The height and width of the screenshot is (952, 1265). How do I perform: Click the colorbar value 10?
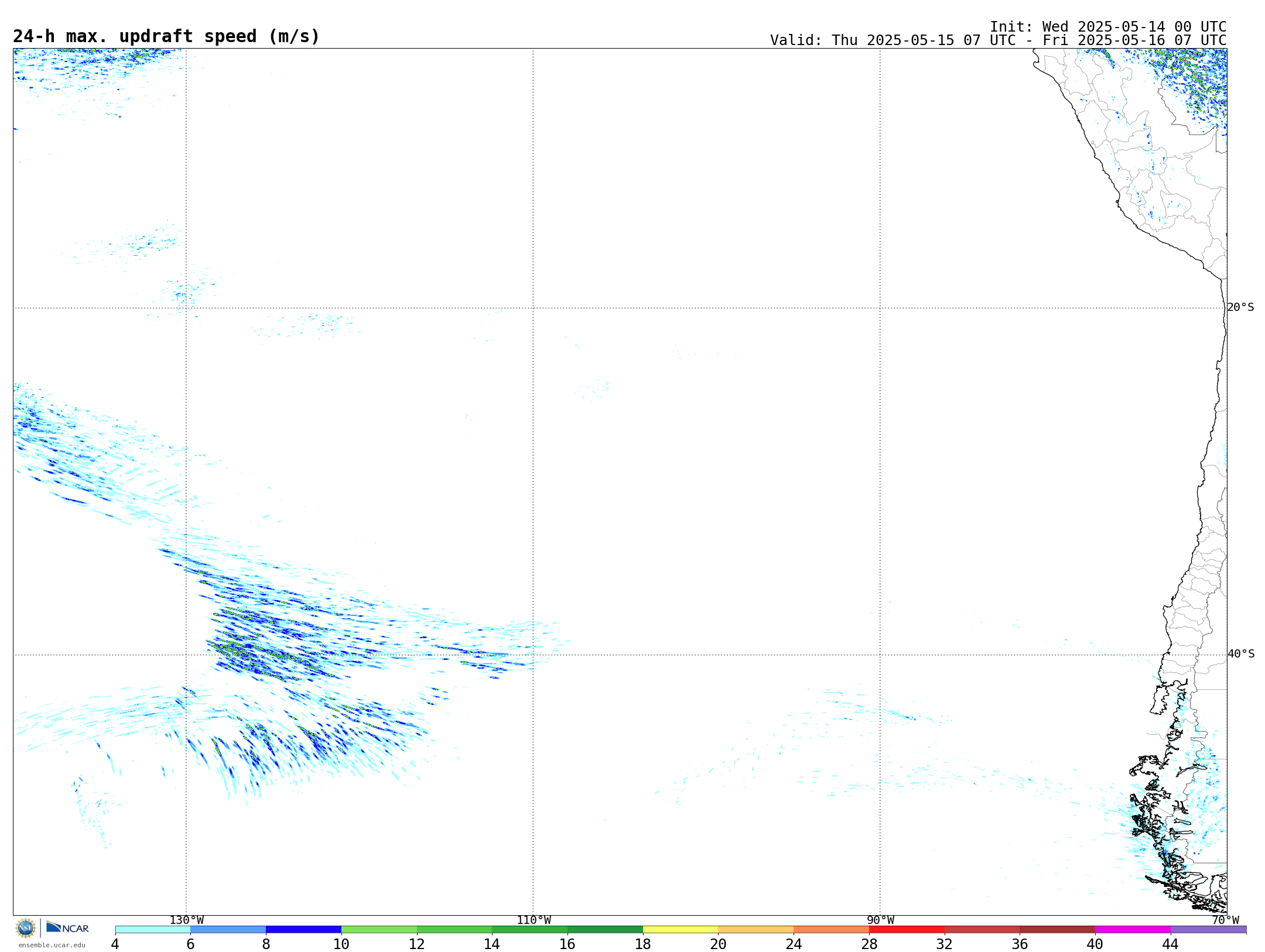(341, 944)
